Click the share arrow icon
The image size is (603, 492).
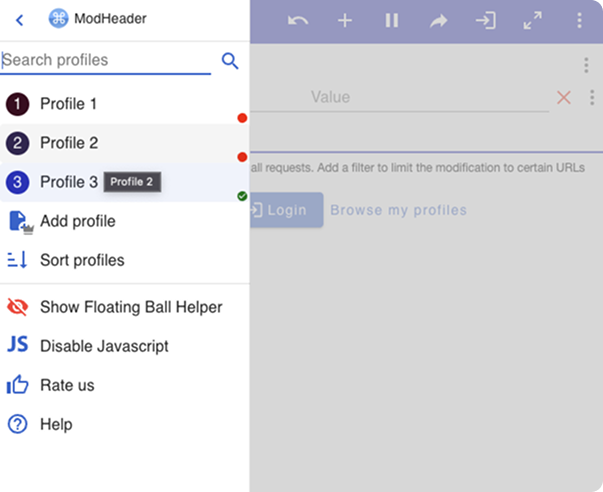(x=439, y=21)
